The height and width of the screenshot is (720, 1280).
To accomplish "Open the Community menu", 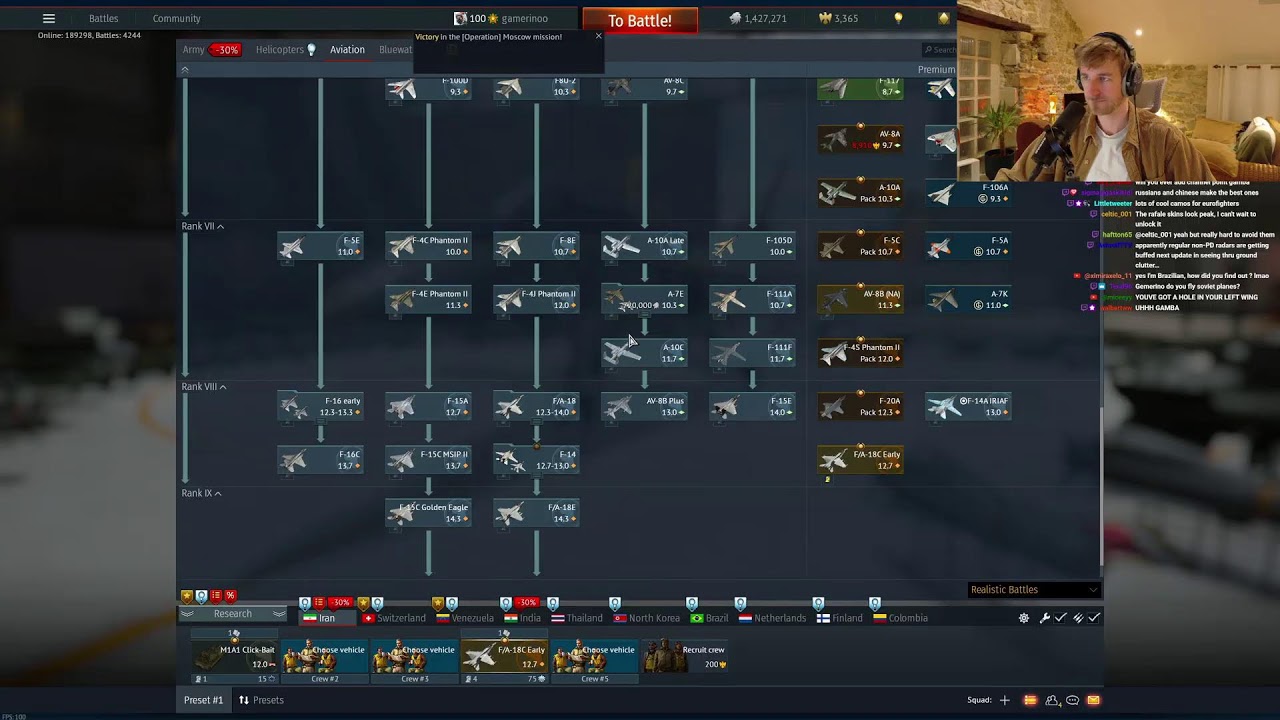I will click(x=176, y=18).
